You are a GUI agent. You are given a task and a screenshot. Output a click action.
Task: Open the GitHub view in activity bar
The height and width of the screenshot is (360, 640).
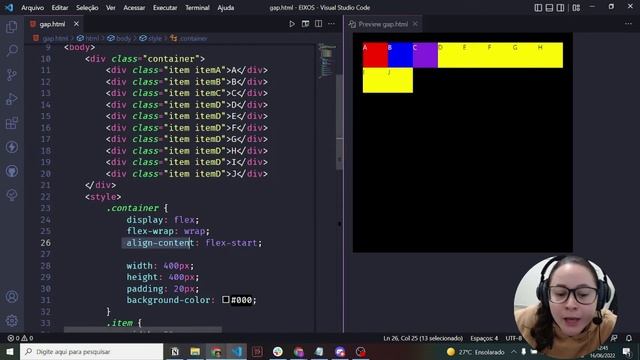point(12,171)
